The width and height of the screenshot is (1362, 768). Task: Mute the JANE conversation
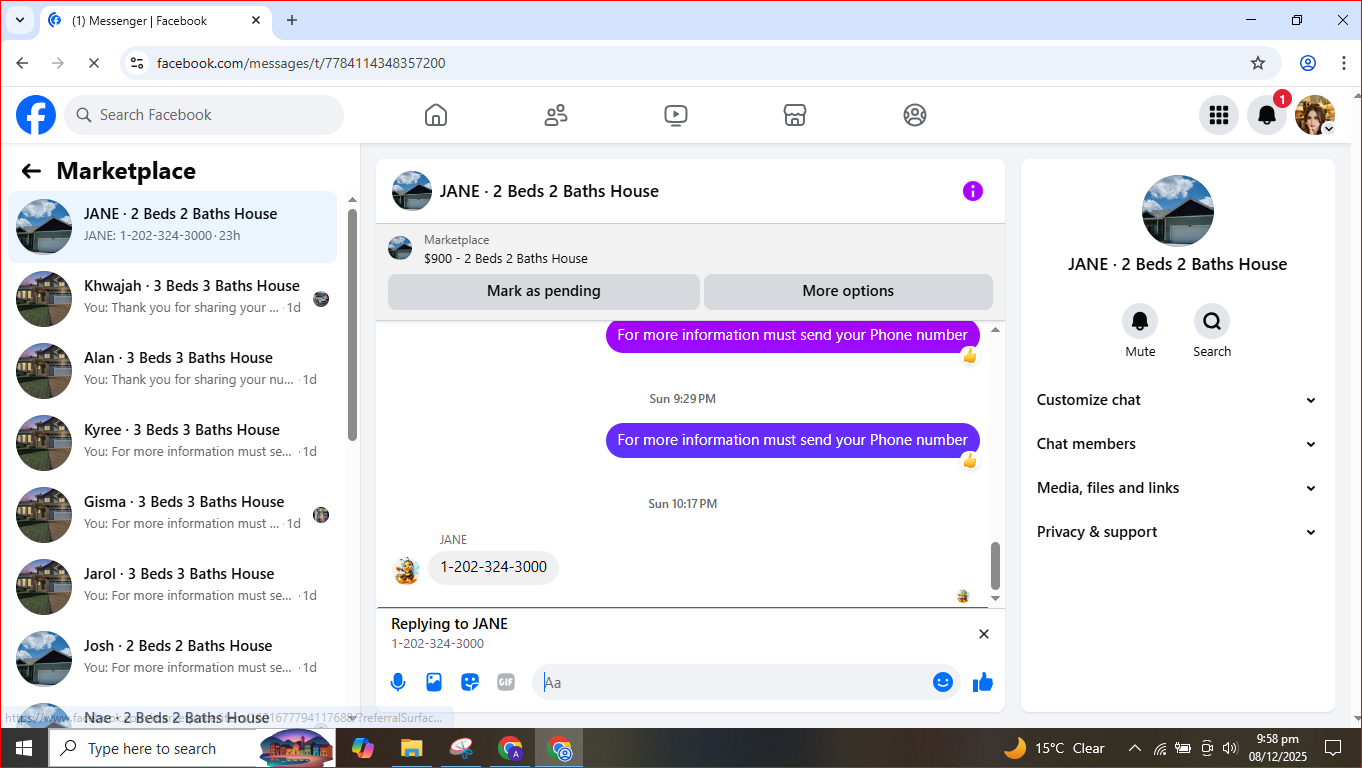(x=1140, y=321)
